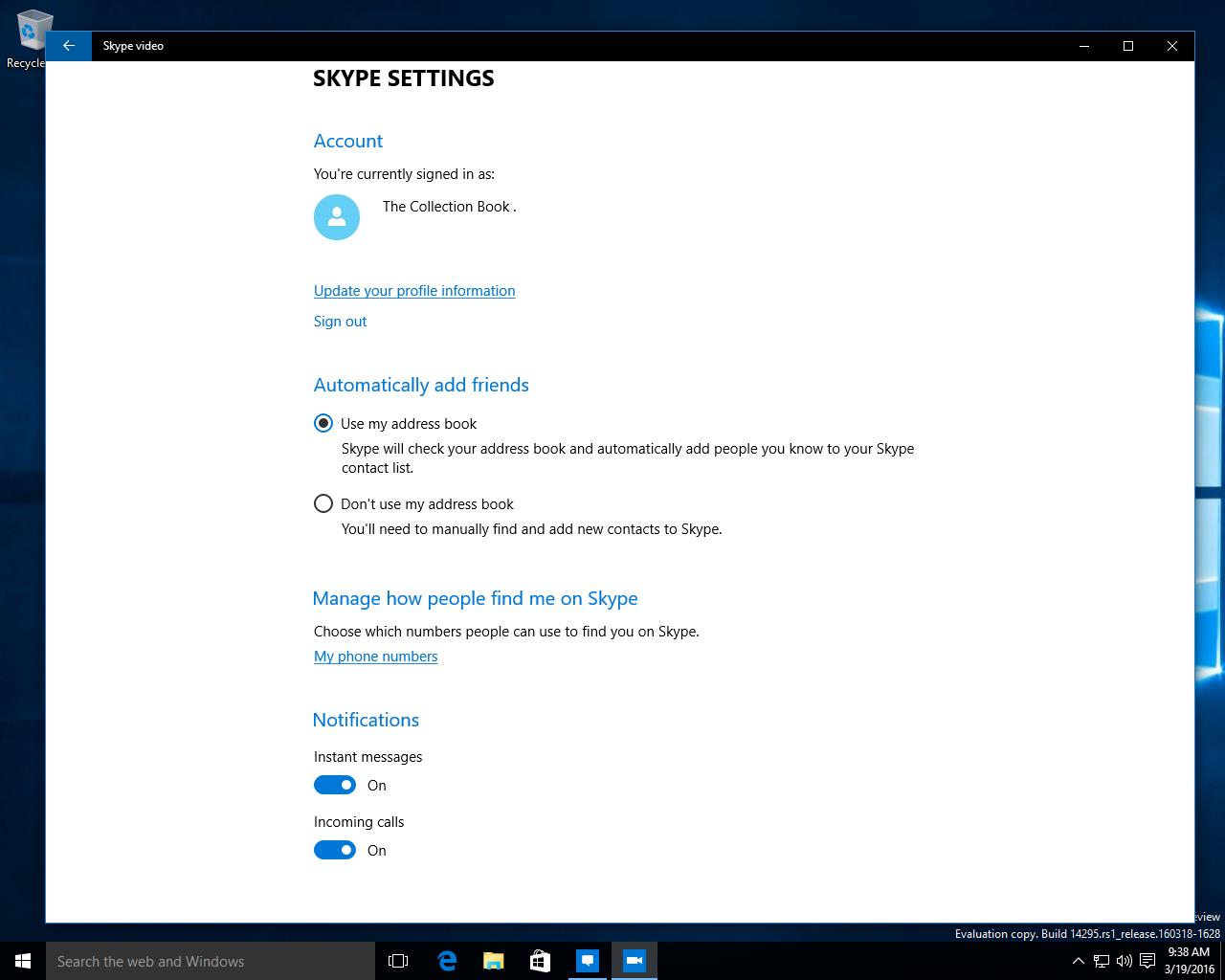Click the Sign out link
The width and height of the screenshot is (1225, 980).
[340, 322]
